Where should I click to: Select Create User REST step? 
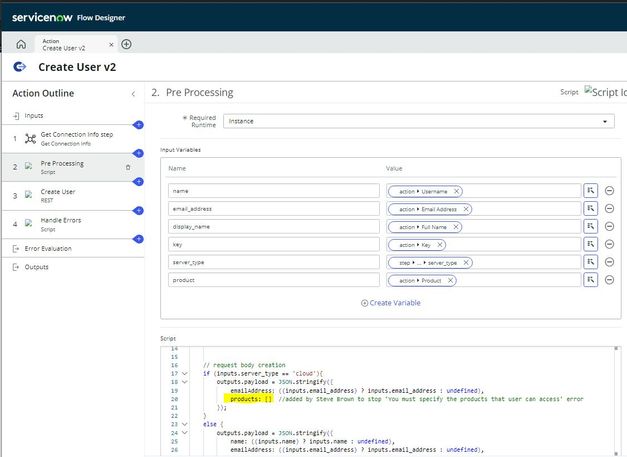[x=72, y=196]
